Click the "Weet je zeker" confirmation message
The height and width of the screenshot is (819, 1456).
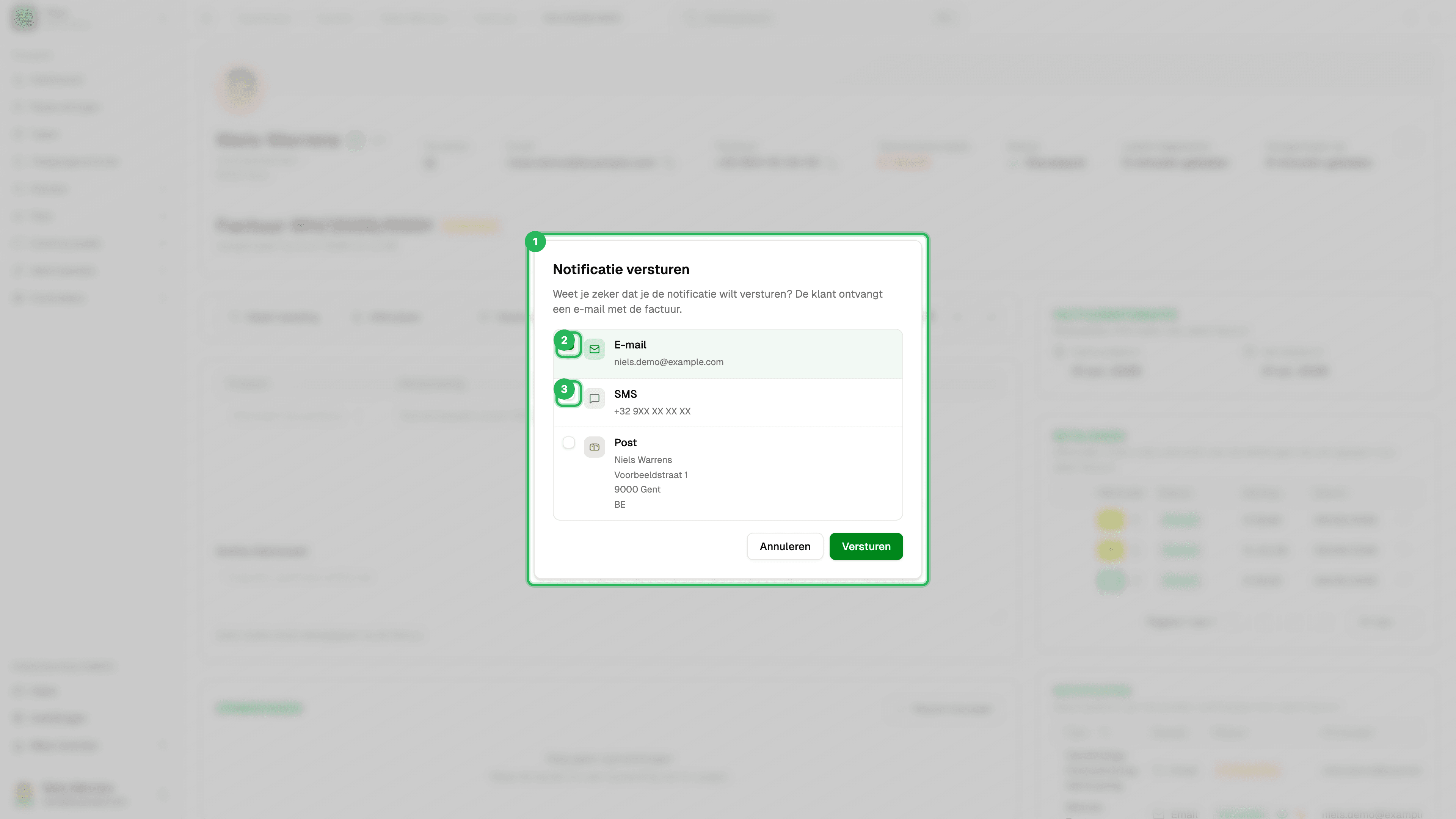(717, 301)
